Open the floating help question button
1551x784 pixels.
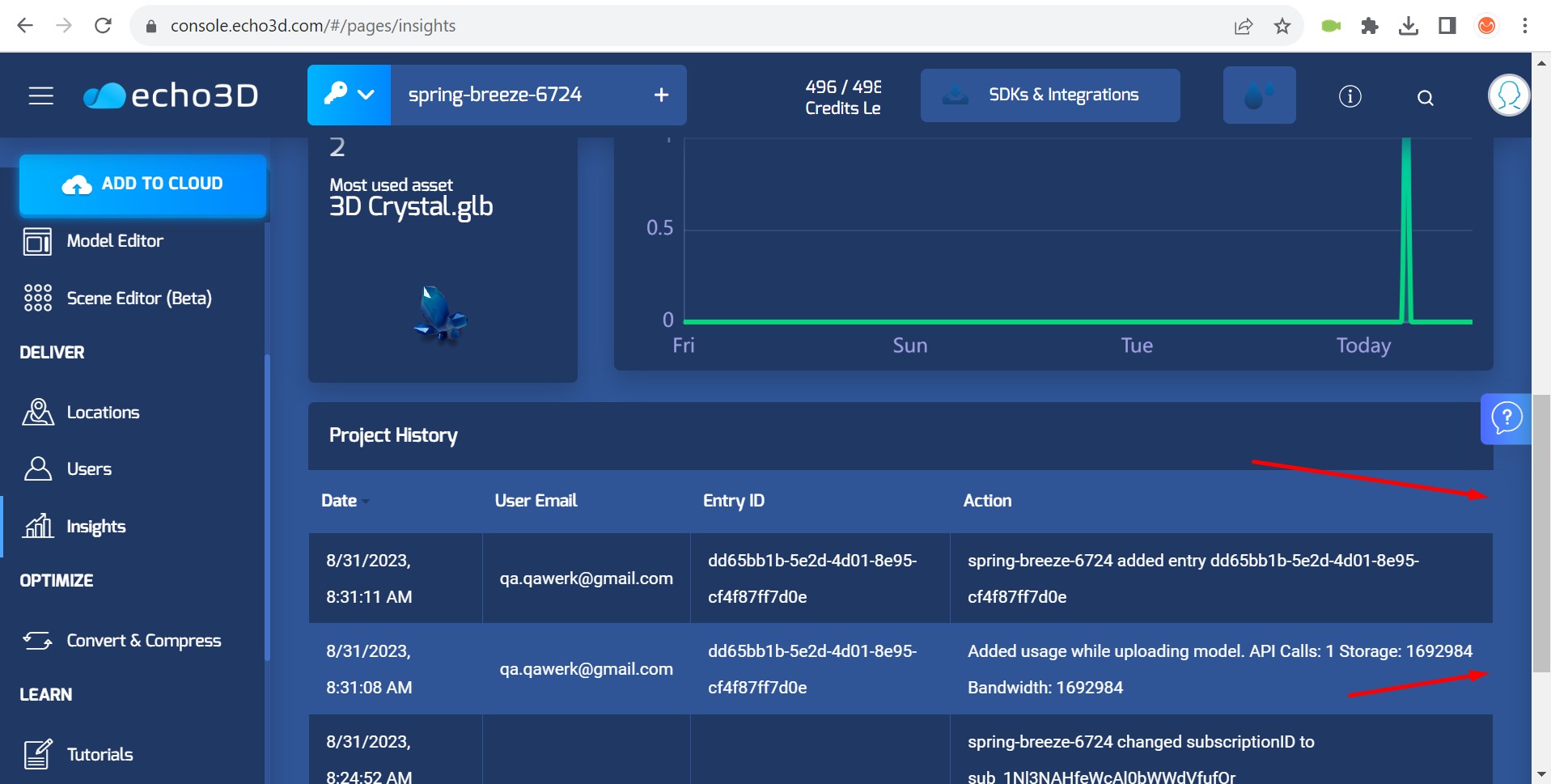coord(1506,419)
